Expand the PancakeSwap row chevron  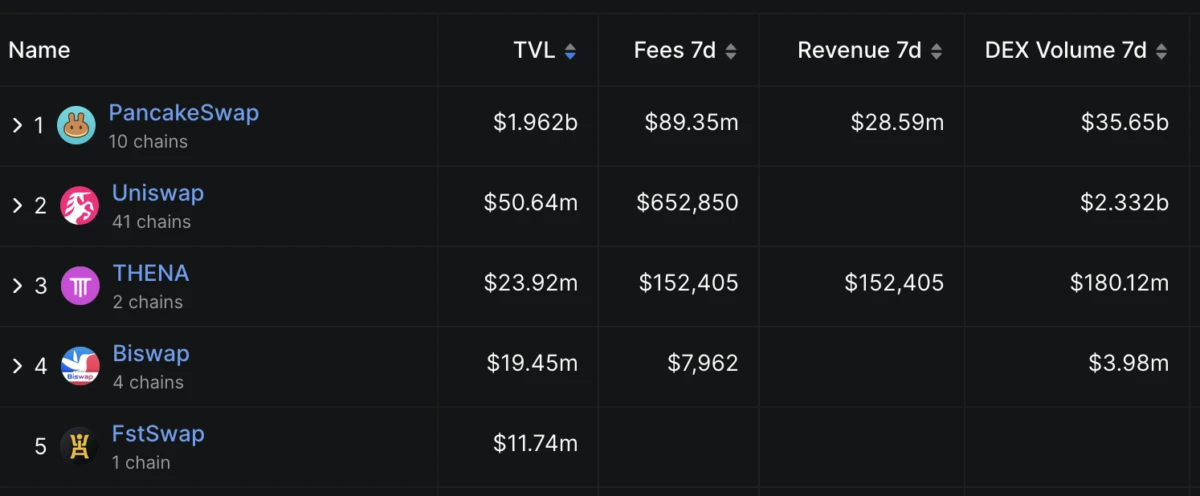coord(17,125)
